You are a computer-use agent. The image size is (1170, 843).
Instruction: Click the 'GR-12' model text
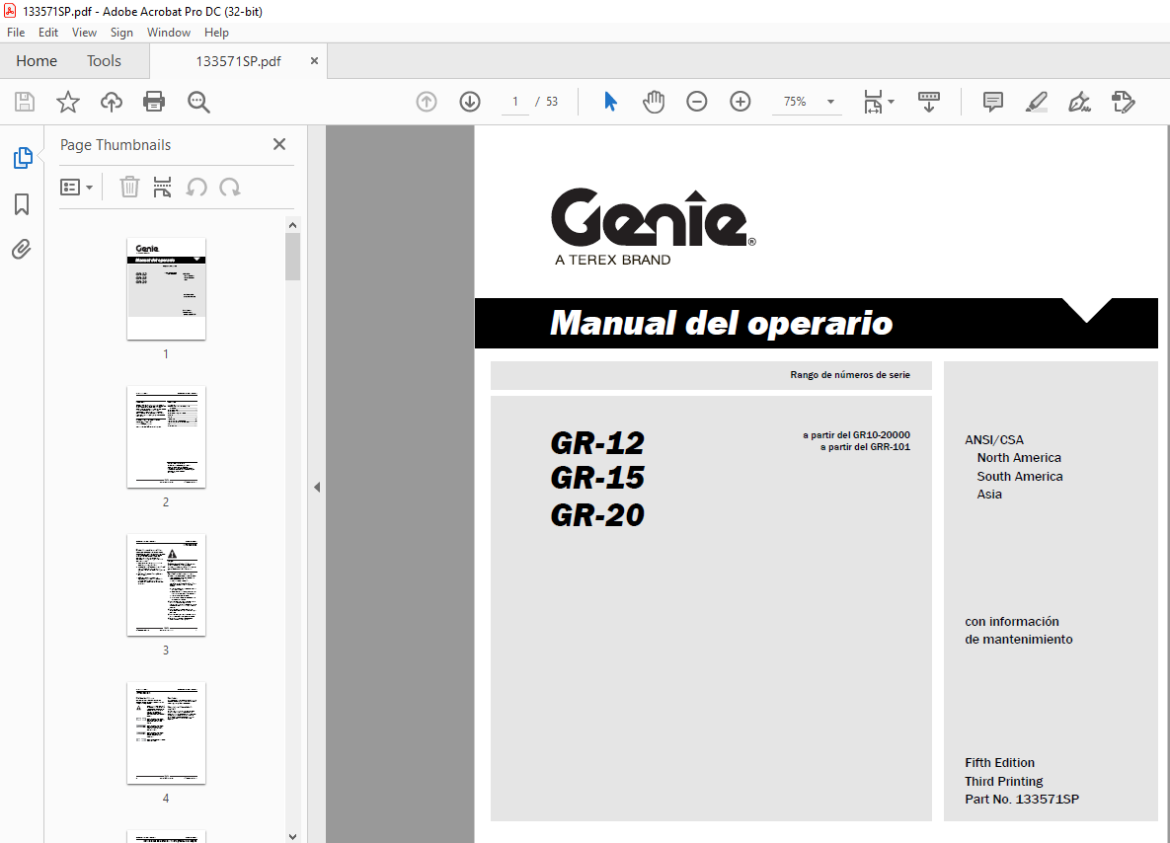[597, 442]
